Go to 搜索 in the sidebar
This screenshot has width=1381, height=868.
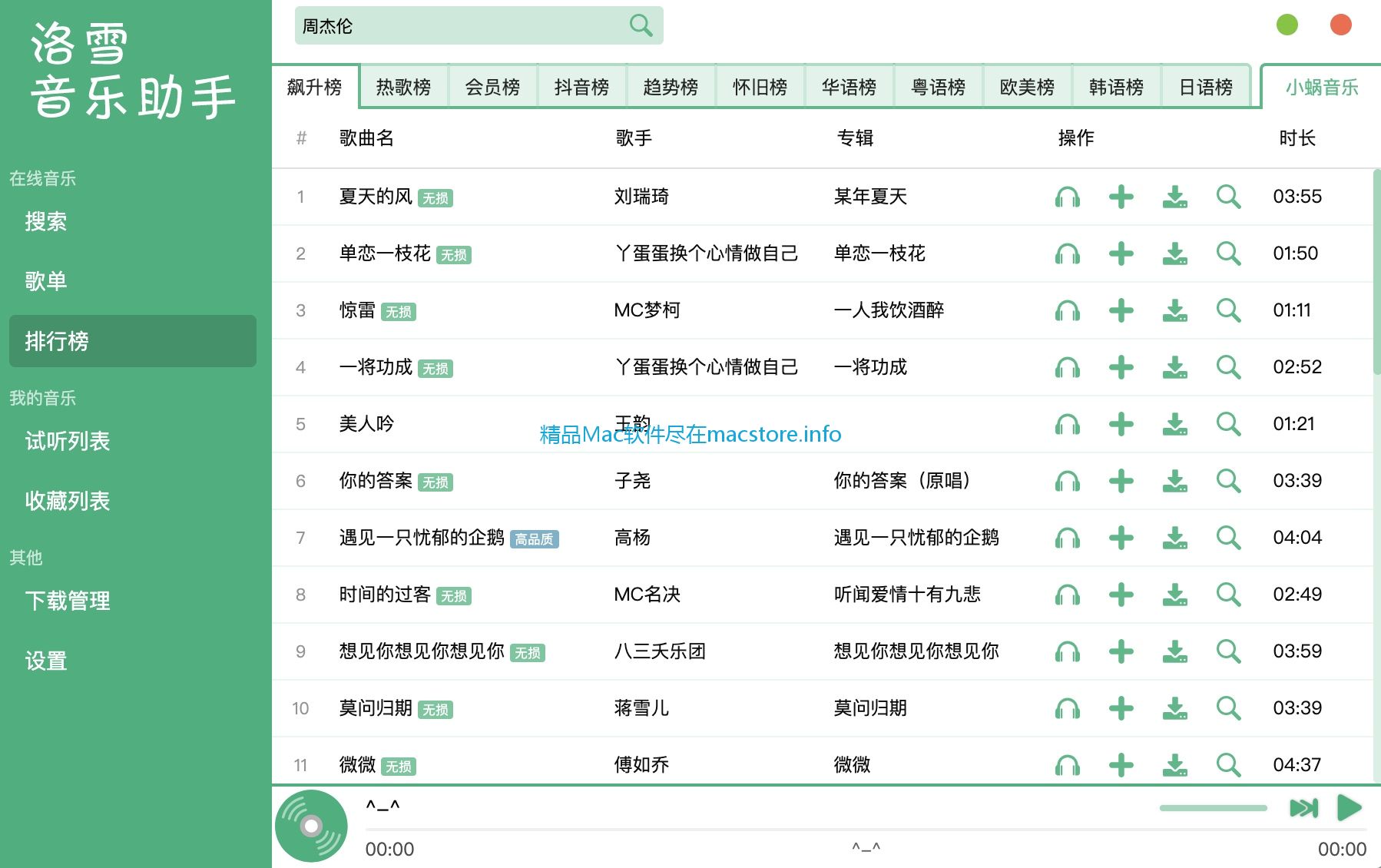point(133,222)
